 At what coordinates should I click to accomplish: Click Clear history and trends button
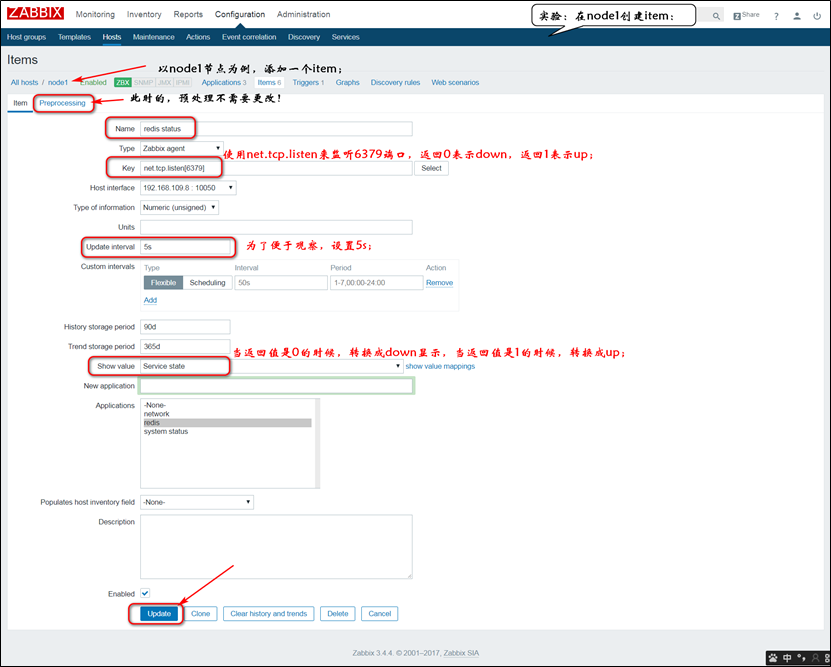click(x=269, y=613)
